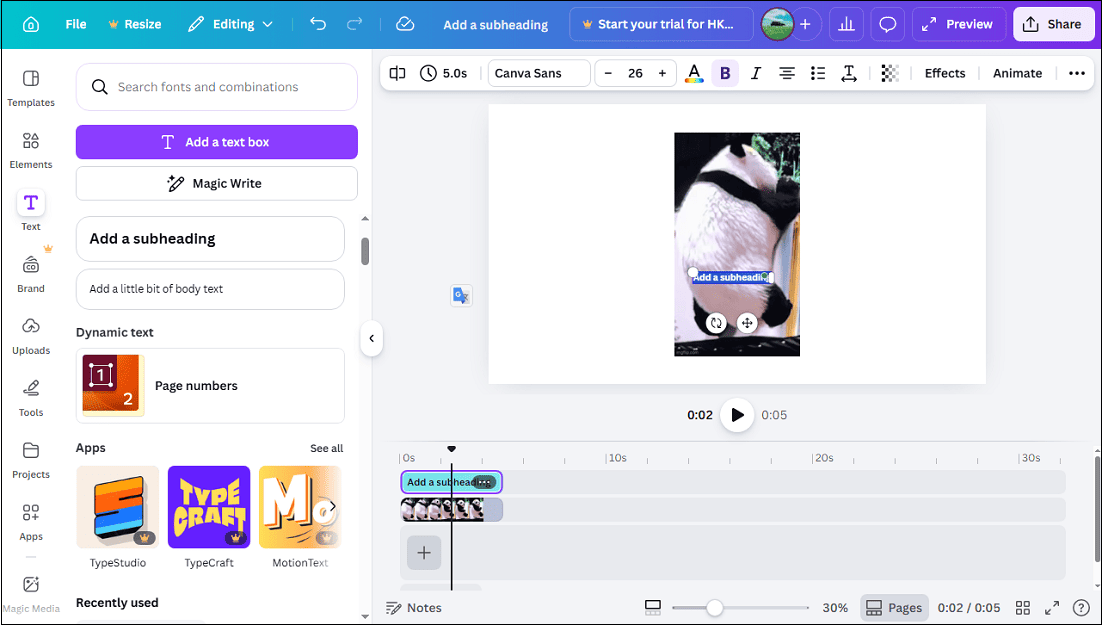Open the toolbar overflow (...) menu
This screenshot has height=625, width=1102.
1077,72
